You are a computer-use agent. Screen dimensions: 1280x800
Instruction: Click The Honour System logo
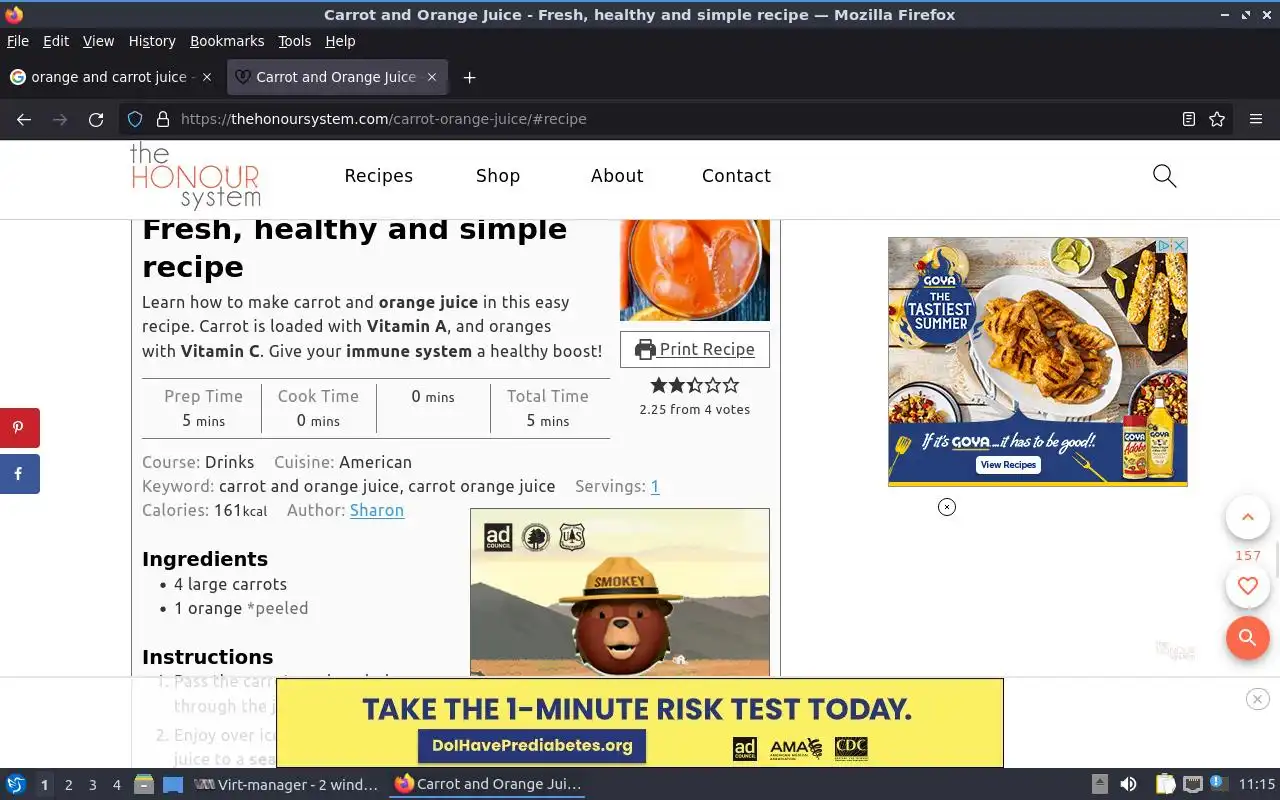pos(195,176)
